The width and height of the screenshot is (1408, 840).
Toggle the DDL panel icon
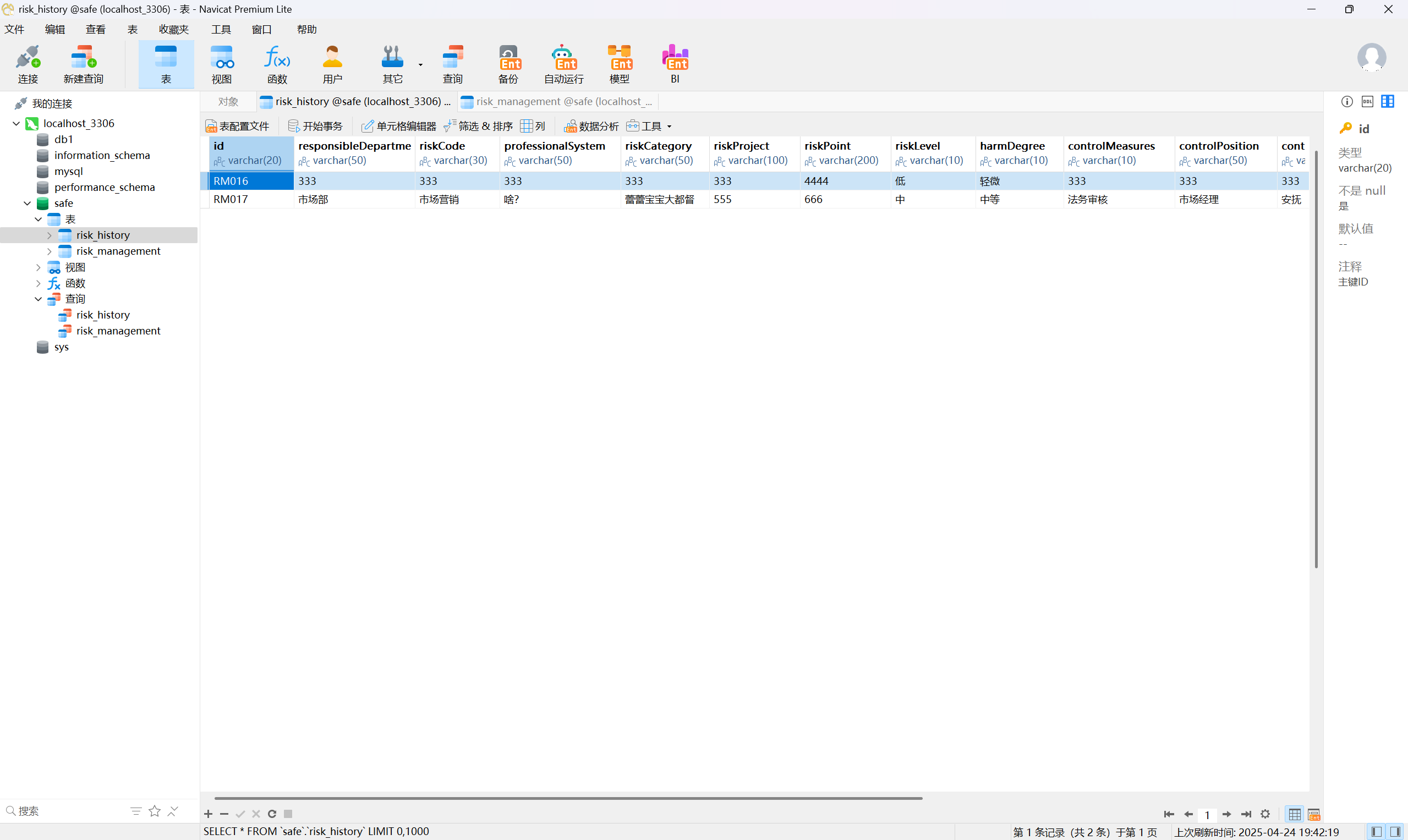(1367, 102)
